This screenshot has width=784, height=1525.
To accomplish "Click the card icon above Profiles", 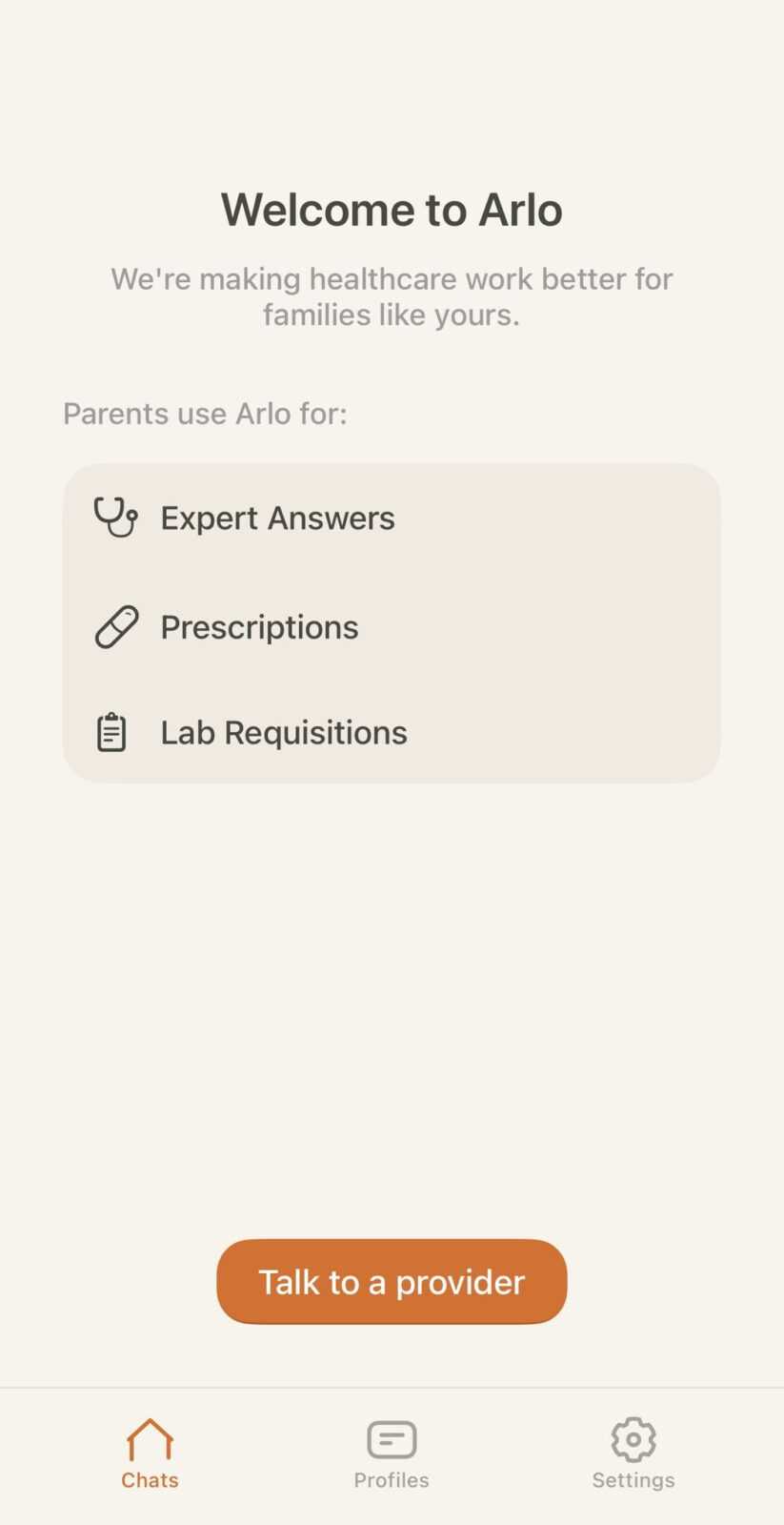I will (392, 1439).
